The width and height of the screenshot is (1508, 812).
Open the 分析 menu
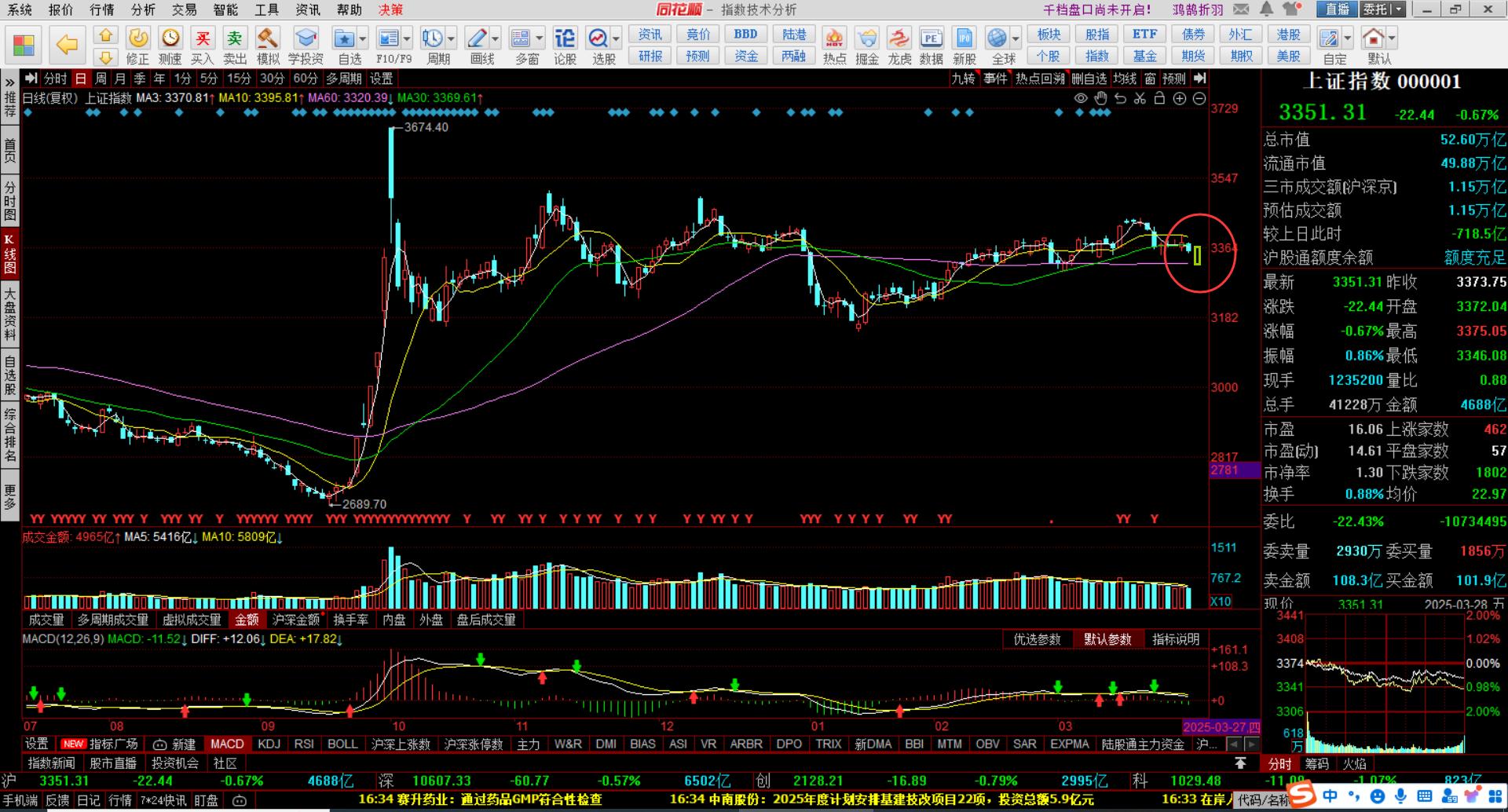click(x=143, y=9)
